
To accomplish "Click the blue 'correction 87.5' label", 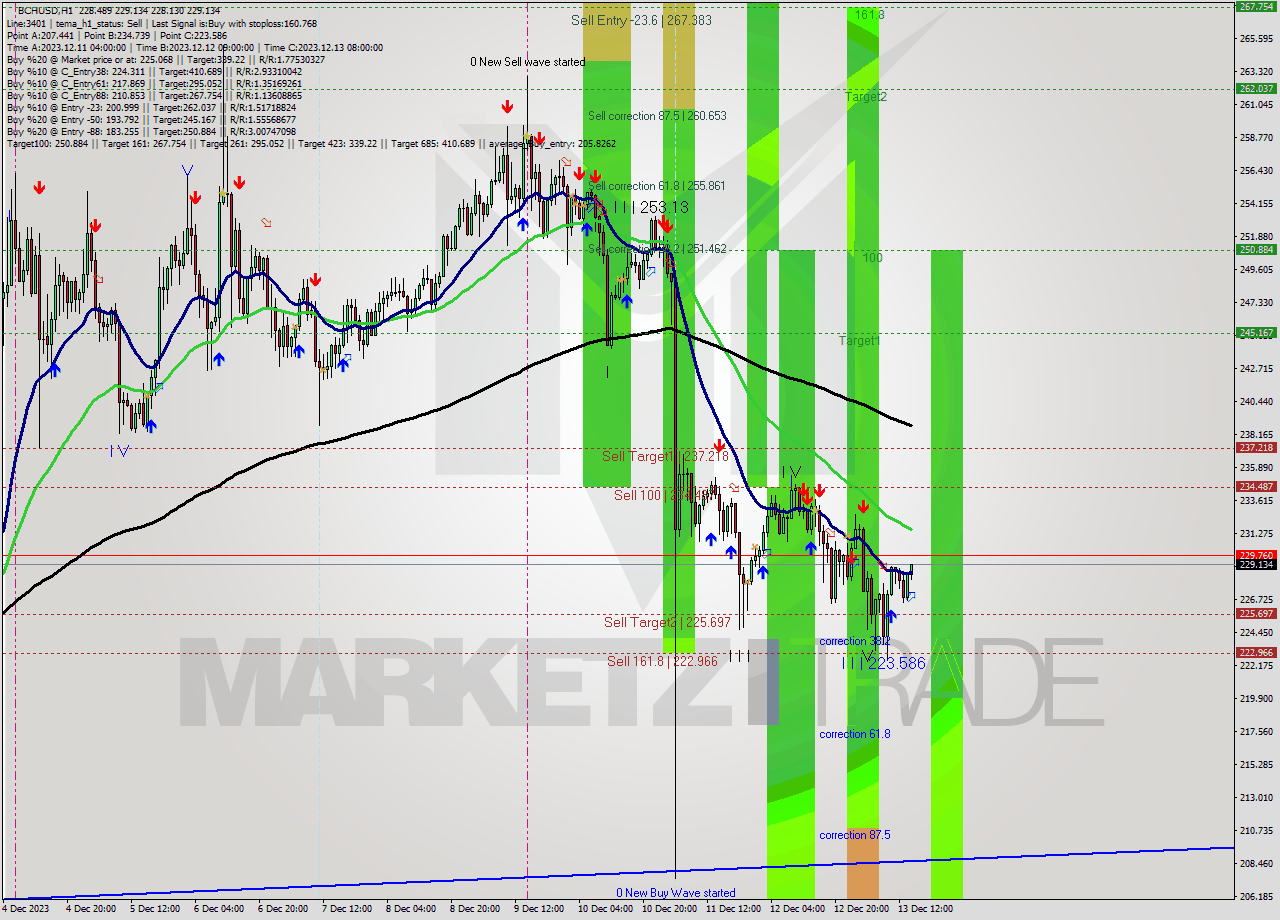I will click(x=854, y=835).
